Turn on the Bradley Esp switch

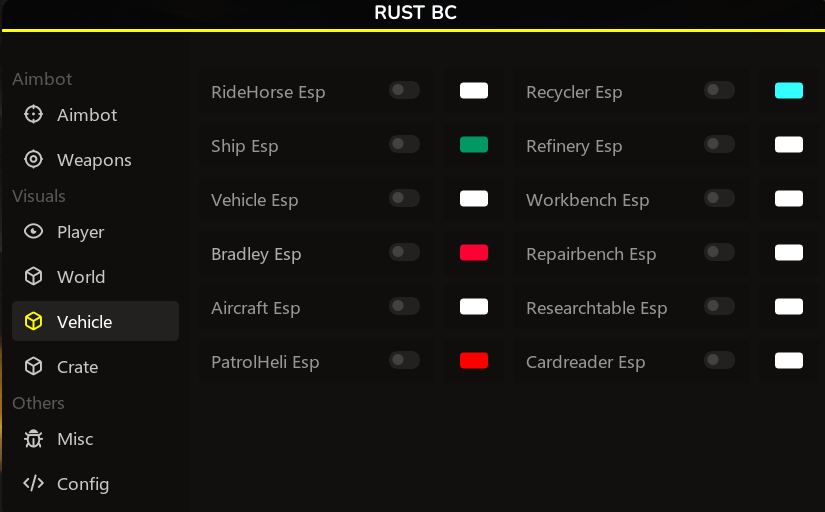[x=404, y=253]
